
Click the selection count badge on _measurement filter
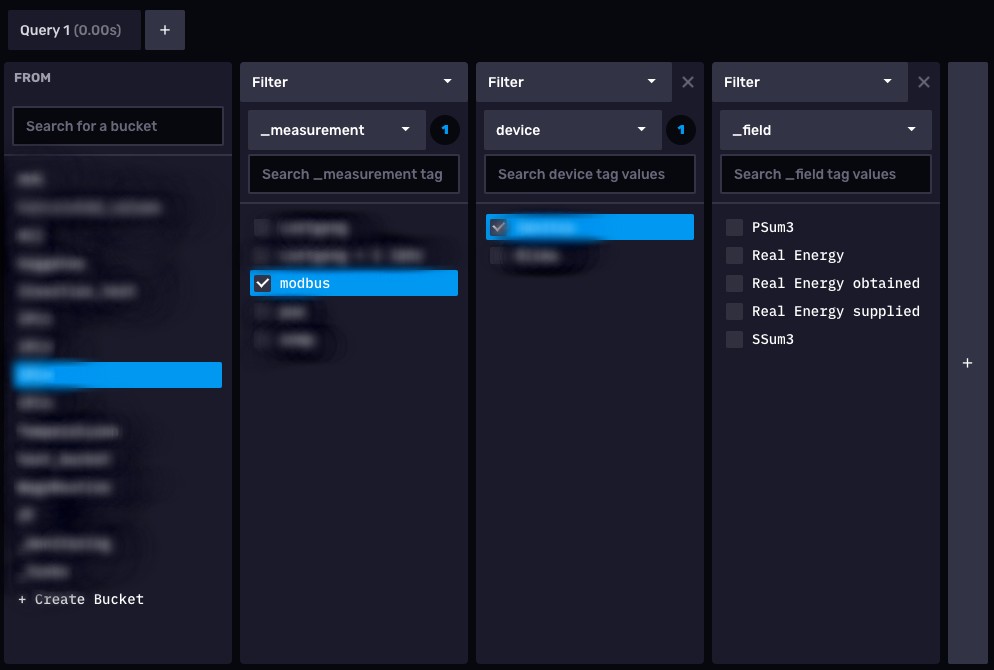[445, 130]
